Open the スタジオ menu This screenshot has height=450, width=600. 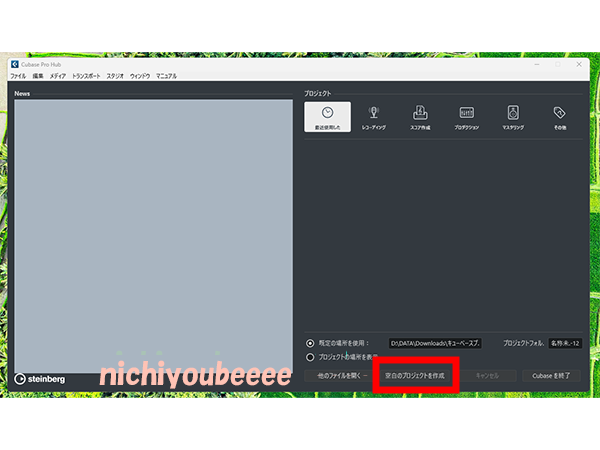tap(115, 76)
